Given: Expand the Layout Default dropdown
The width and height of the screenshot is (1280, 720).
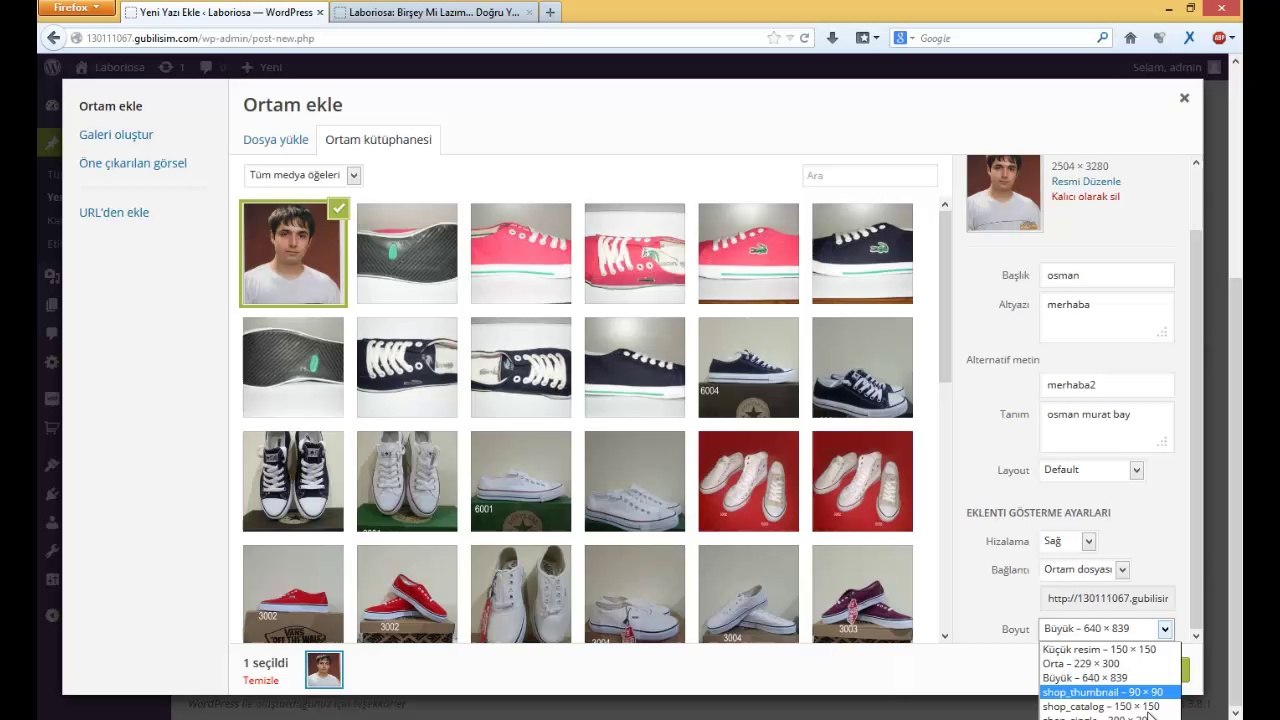Looking at the screenshot, I should click(x=1091, y=470).
